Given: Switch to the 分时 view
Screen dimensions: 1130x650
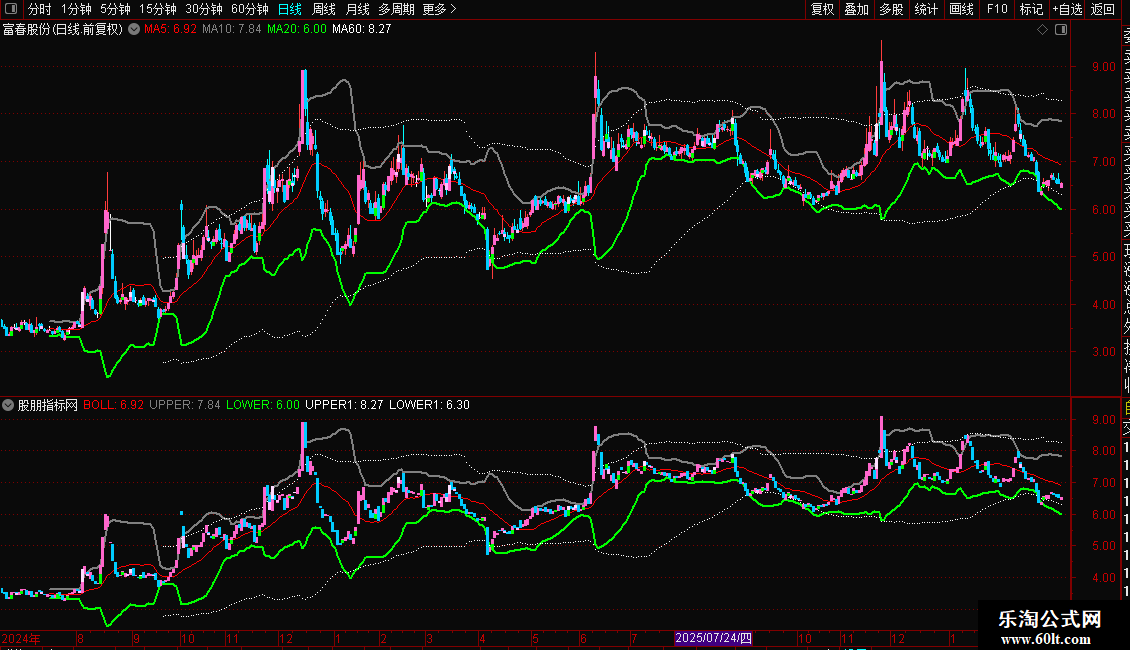Looking at the screenshot, I should point(40,9).
